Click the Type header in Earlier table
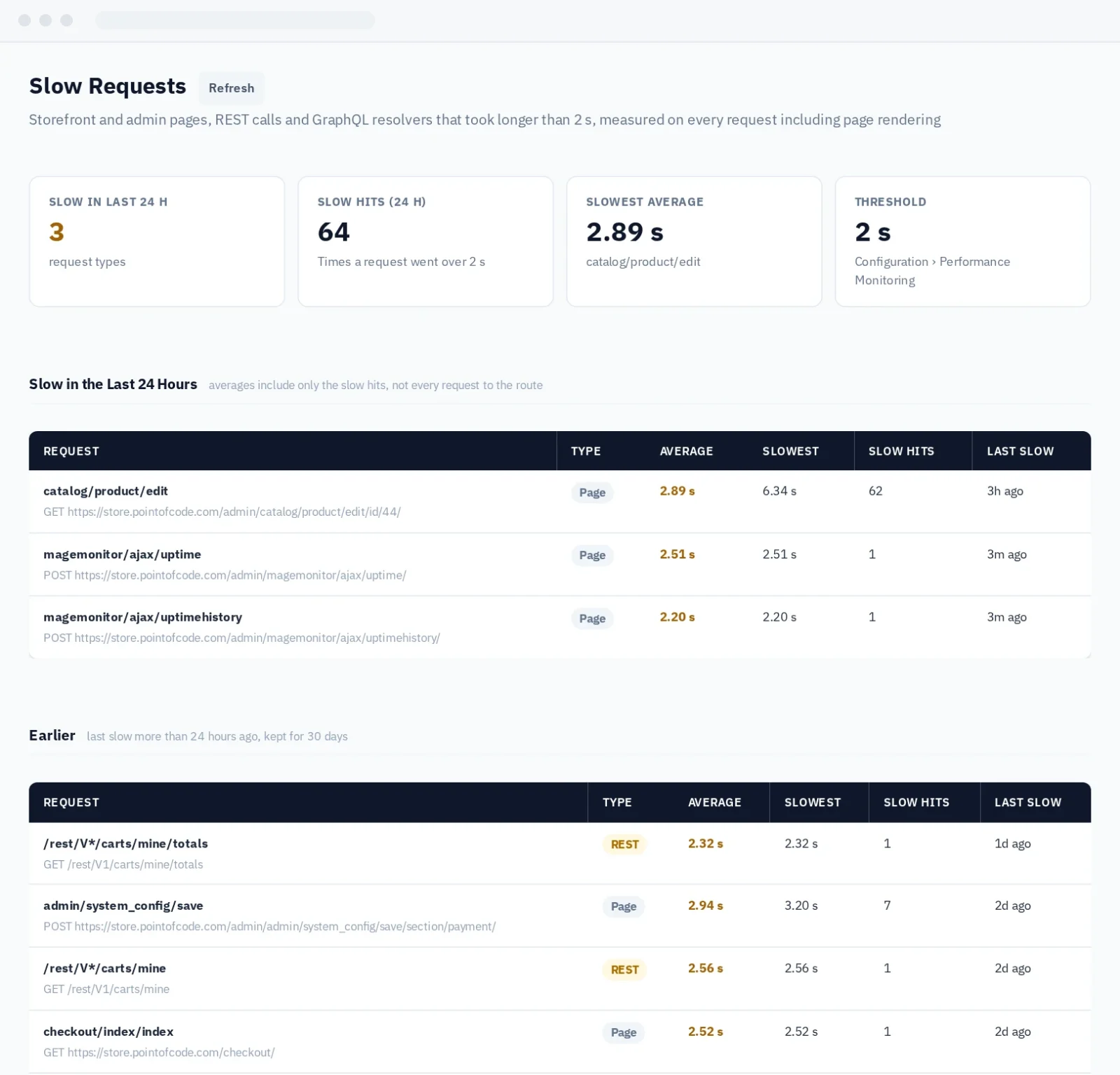This screenshot has width=1120, height=1075. 617,803
